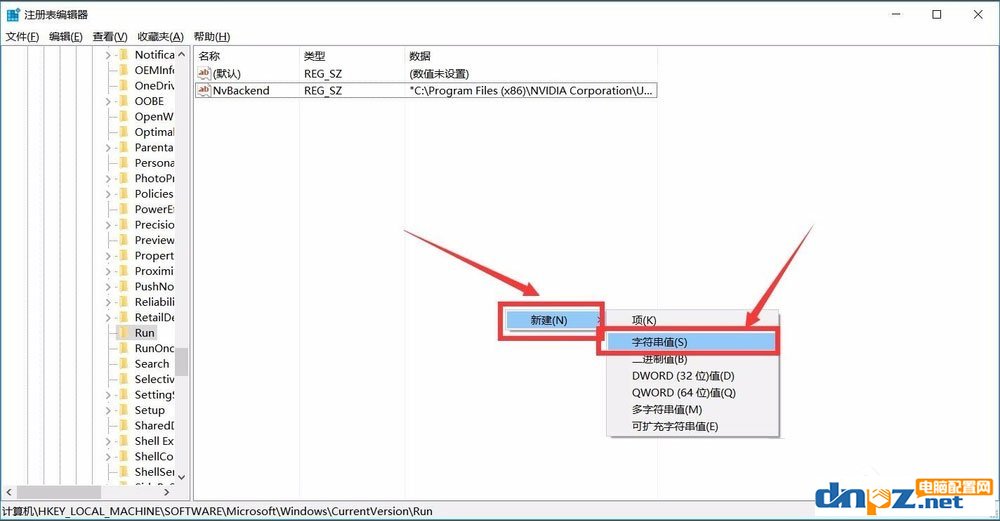Click tree scrollbar up arrow
Image resolution: width=1000 pixels, height=521 pixels.
(182, 55)
